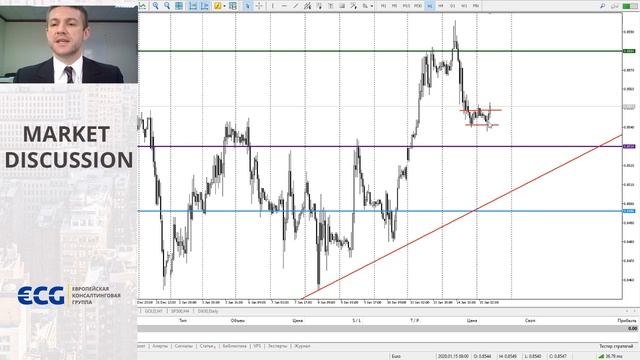The width and height of the screenshot is (640, 360).
Task: Open the chat messages icon
Action: pos(615,6)
